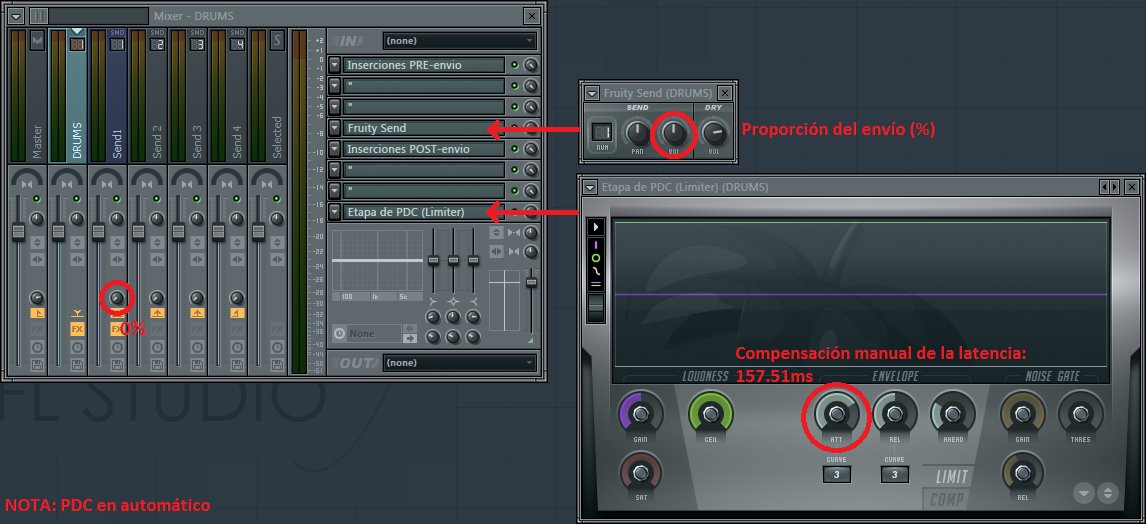Open Etapa de PDC (Limiter) effect slot

point(424,212)
